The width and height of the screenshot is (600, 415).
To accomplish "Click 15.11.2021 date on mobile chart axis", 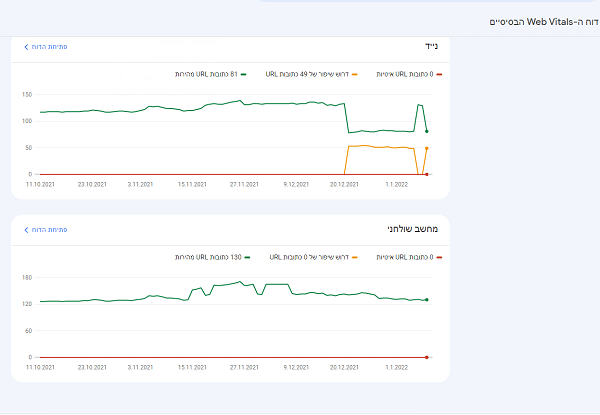I will pos(192,184).
